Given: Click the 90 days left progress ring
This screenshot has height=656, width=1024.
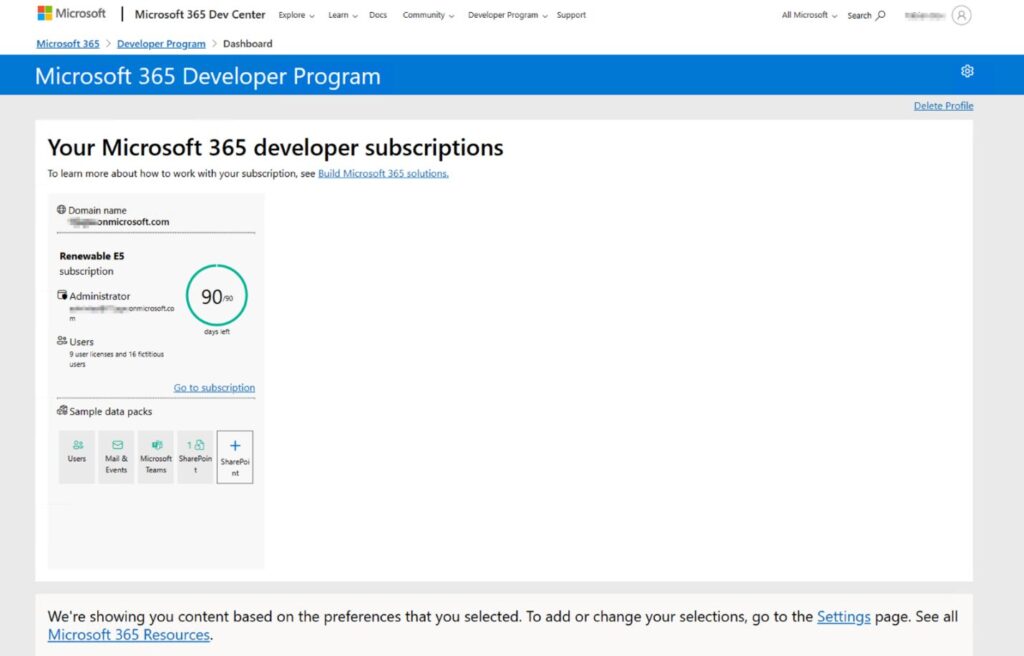Looking at the screenshot, I should [x=216, y=296].
